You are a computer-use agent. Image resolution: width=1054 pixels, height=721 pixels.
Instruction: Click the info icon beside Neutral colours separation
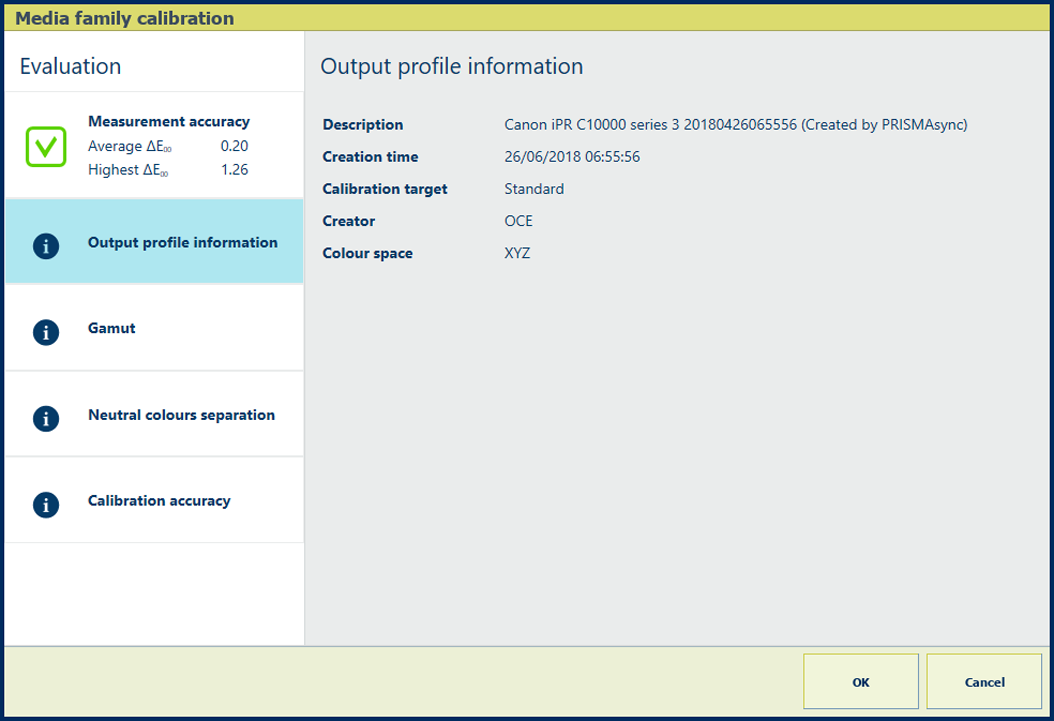pyautogui.click(x=46, y=418)
